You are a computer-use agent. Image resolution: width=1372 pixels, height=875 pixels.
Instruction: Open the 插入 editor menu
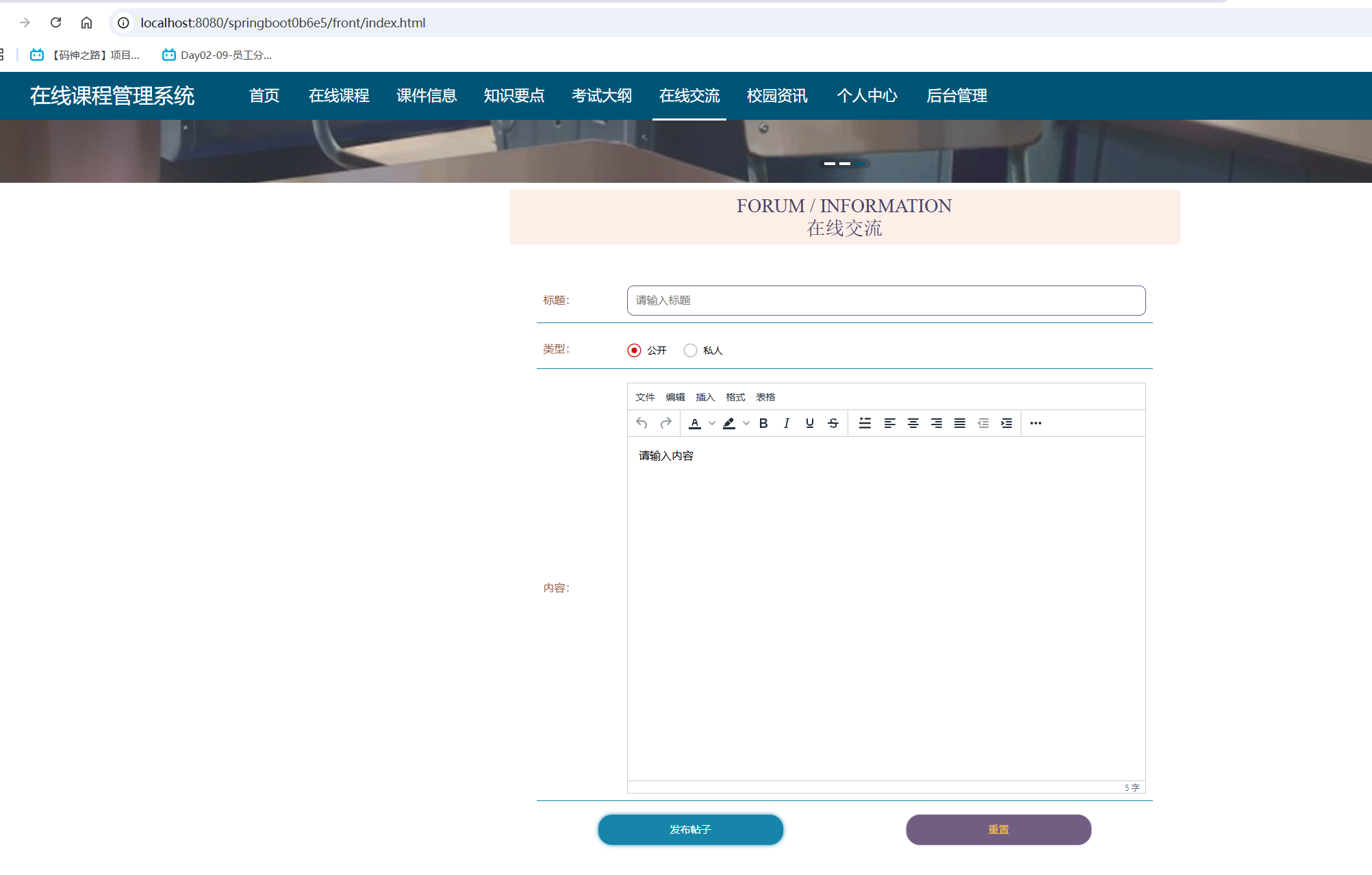point(705,397)
